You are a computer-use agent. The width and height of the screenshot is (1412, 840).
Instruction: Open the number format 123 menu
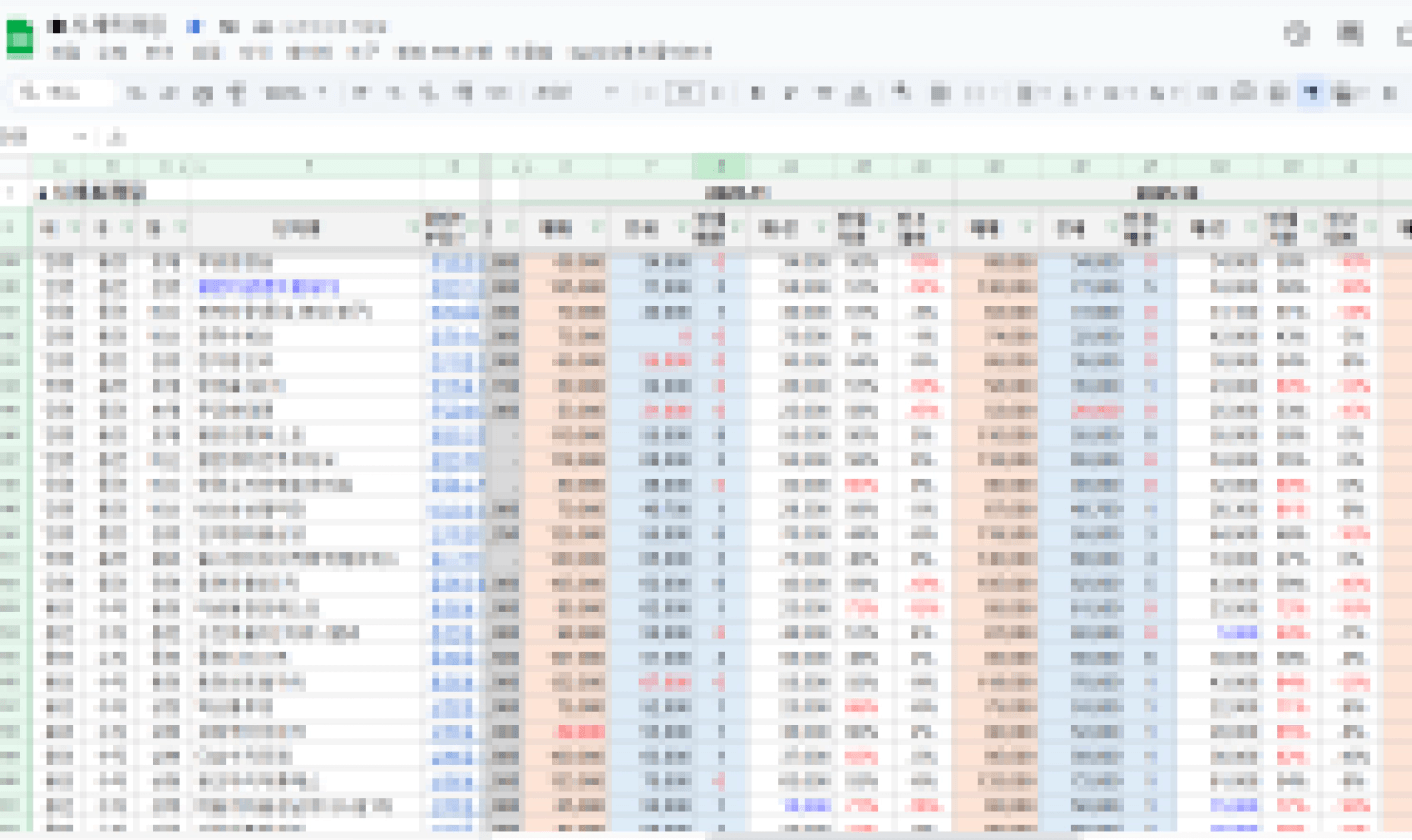coord(497,94)
